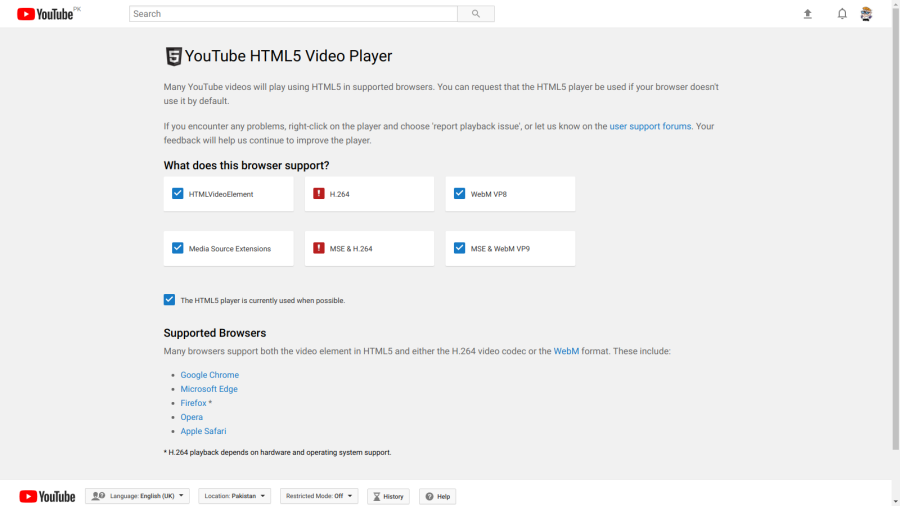Click the hourglass icon on History
The height and width of the screenshot is (506, 900).
point(377,496)
